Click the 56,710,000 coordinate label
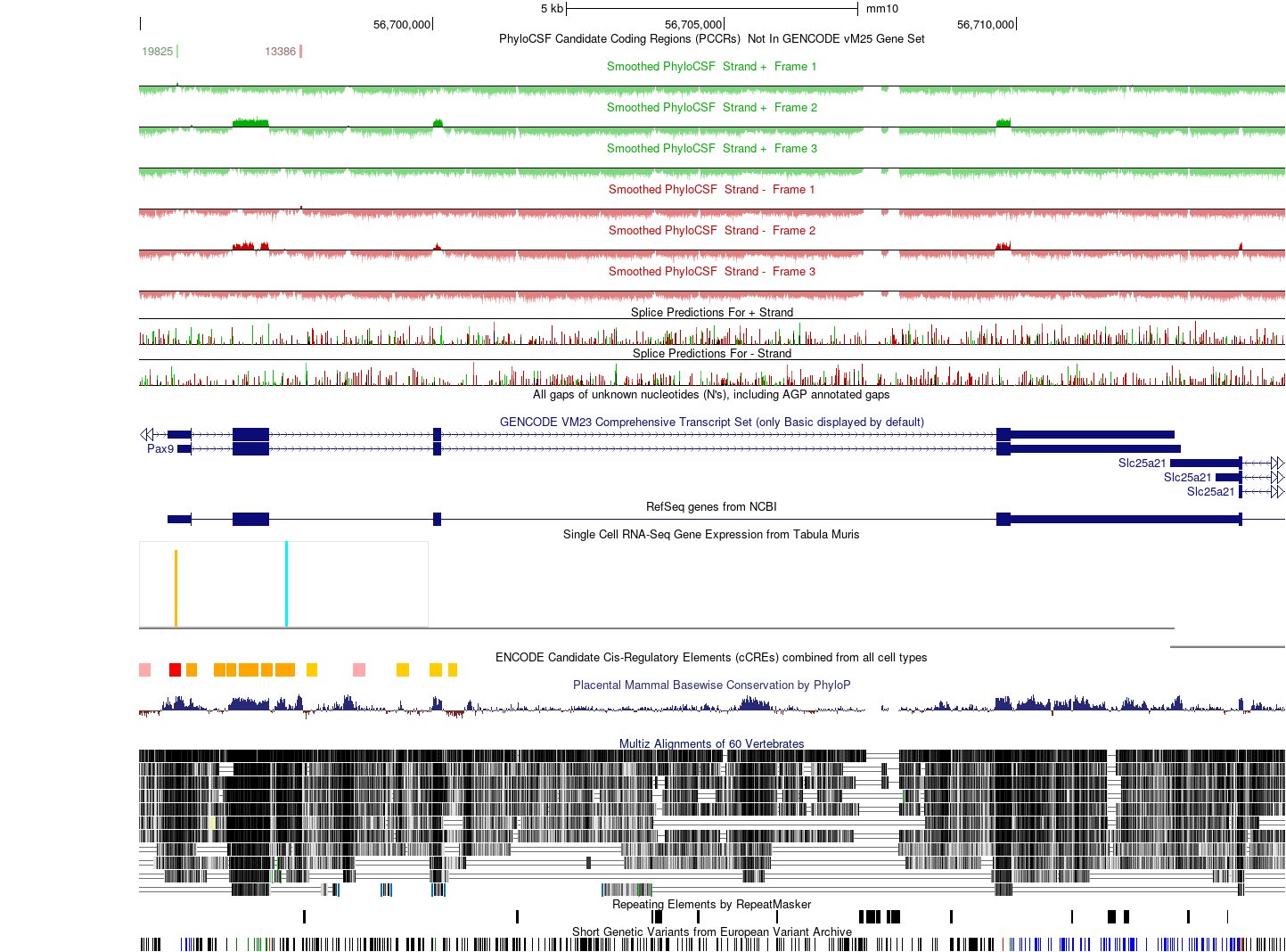1286x952 pixels. (986, 24)
